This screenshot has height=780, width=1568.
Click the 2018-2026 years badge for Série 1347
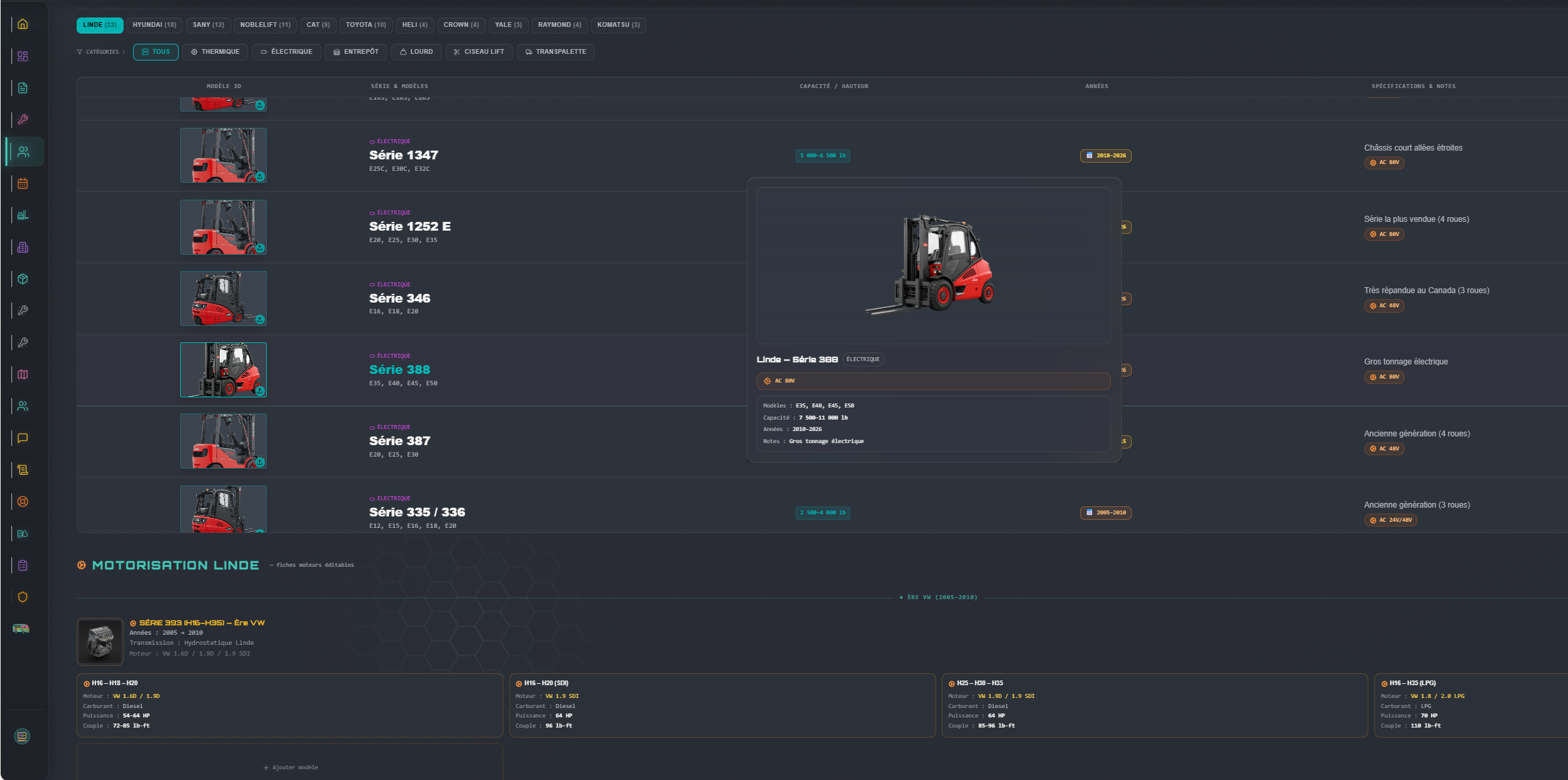pos(1106,156)
